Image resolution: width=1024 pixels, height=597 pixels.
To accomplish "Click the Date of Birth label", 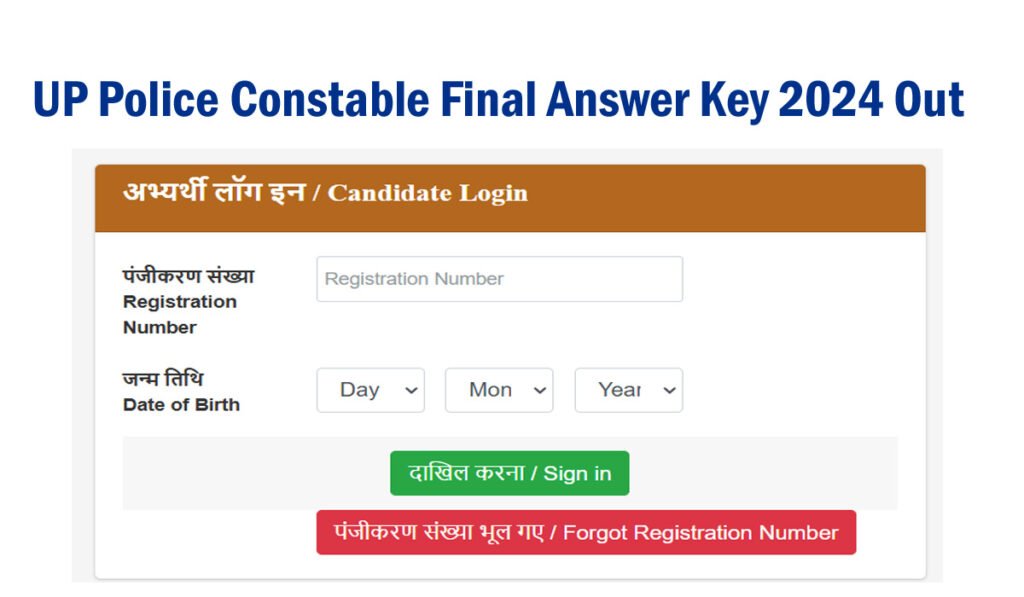I will 181,404.
